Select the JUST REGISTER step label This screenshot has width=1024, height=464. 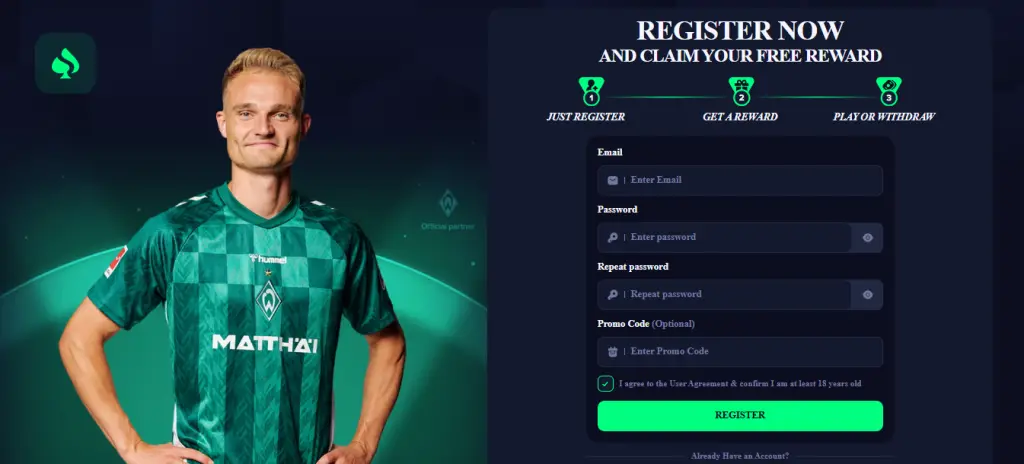tap(586, 117)
